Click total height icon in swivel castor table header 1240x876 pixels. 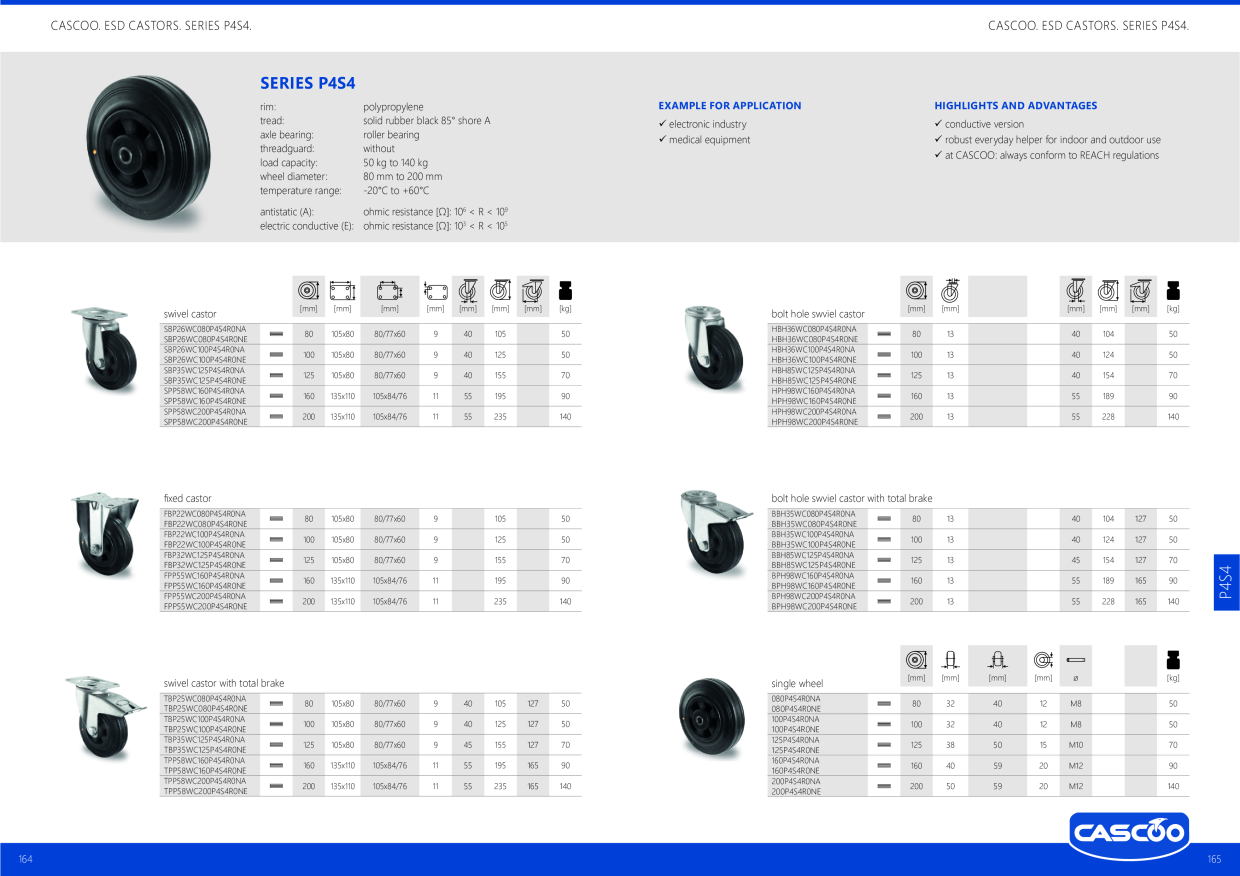click(500, 291)
